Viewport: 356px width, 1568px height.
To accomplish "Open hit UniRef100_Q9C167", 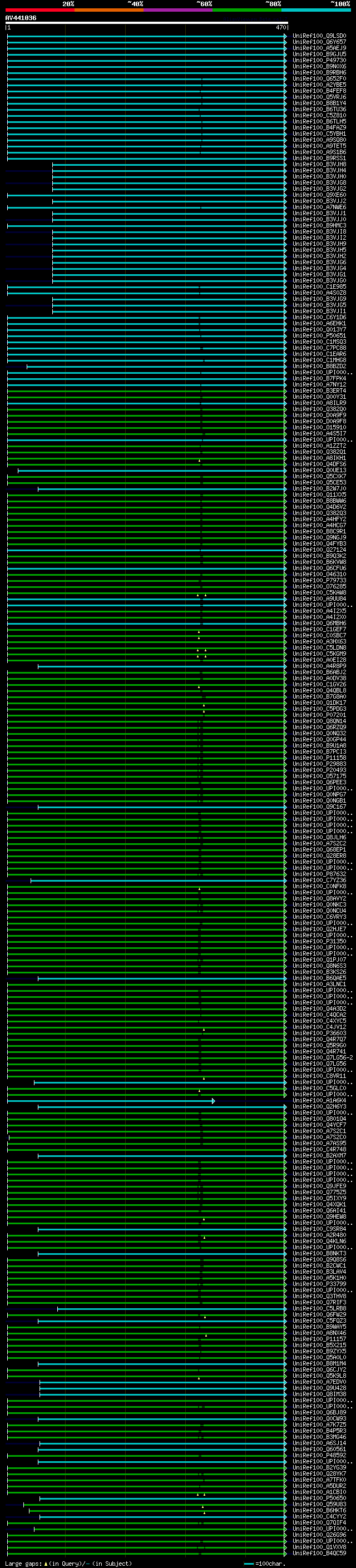I will click(319, 808).
